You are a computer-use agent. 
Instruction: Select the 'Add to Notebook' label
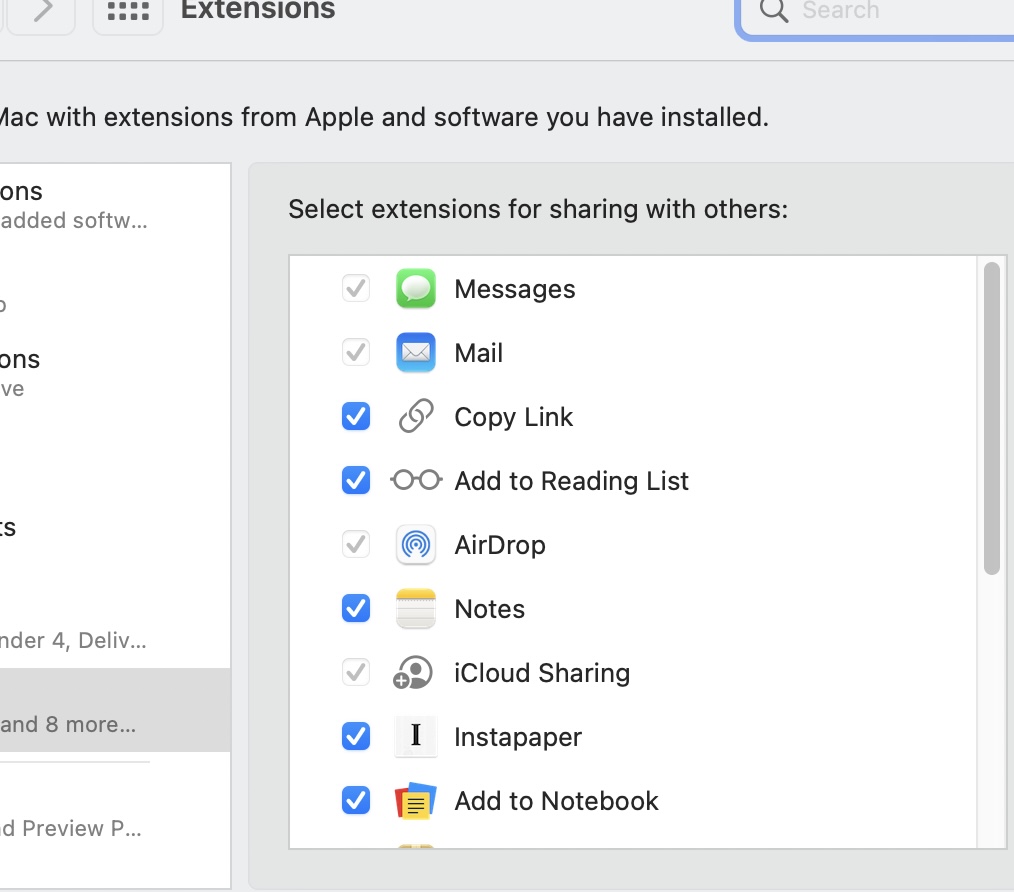coord(556,801)
